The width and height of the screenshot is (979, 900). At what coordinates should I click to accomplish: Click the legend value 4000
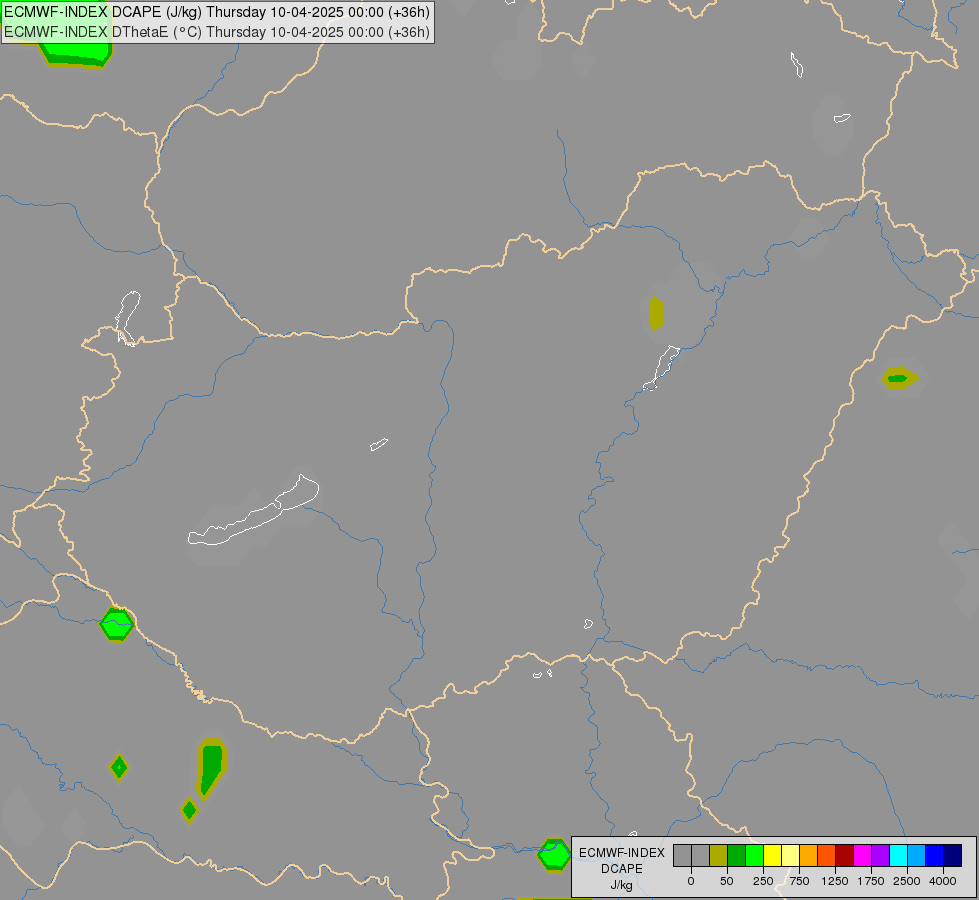click(943, 881)
